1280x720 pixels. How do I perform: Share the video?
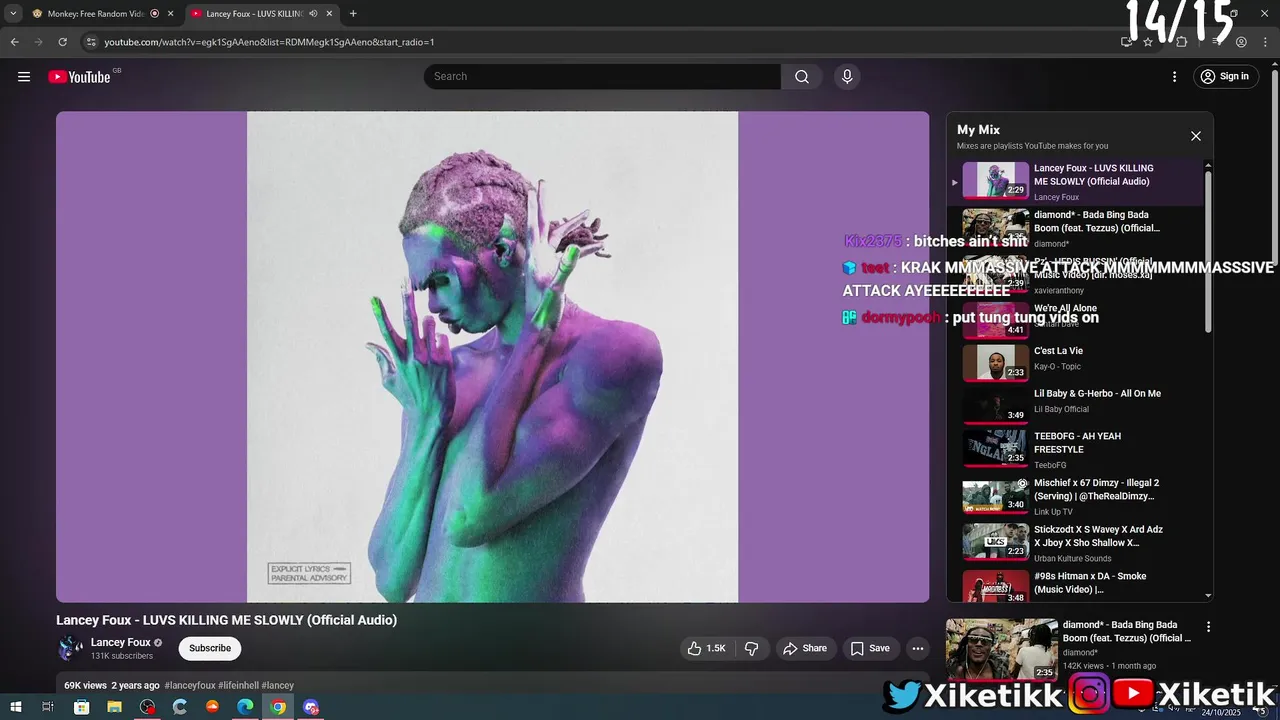coord(805,648)
